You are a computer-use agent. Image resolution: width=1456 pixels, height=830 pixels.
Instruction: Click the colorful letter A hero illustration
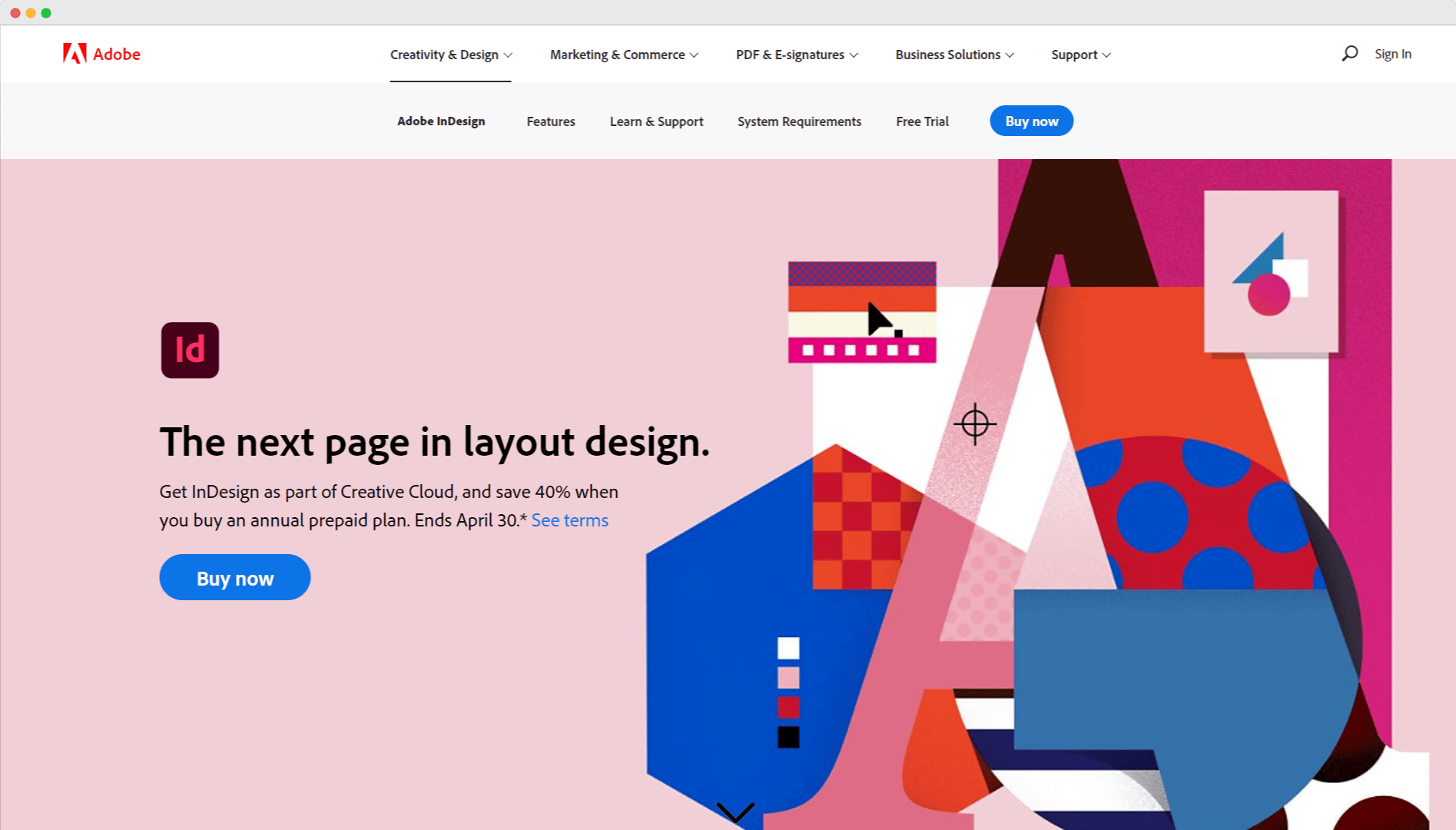click(x=1037, y=494)
